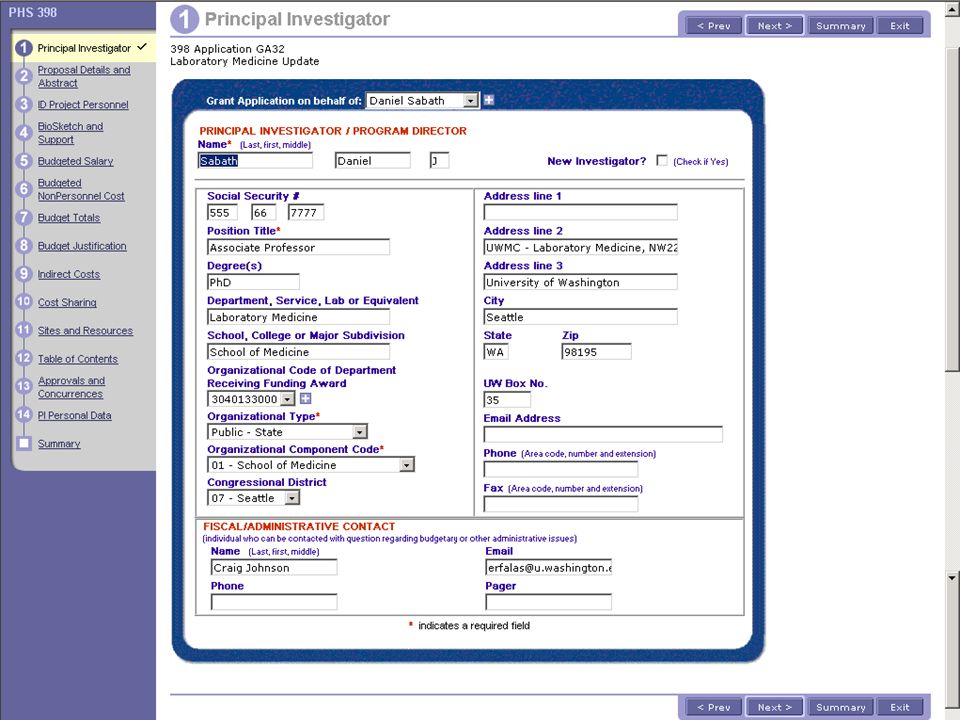Screen dimensions: 960x720
Task: Click the step 14 number circle icon
Action: [x=24, y=414]
